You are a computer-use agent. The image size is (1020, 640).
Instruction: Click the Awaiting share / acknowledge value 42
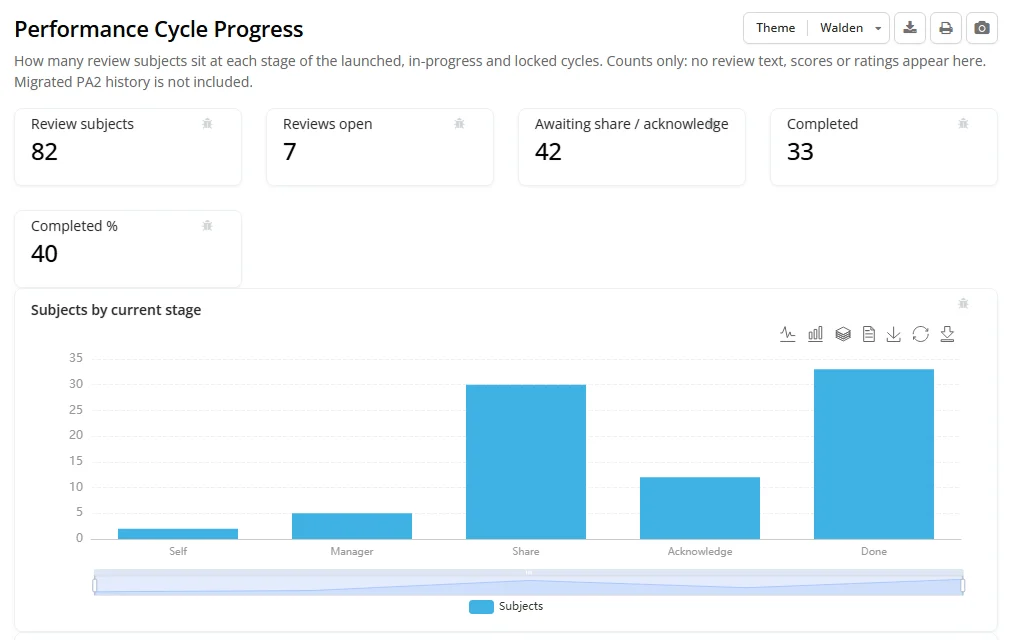click(548, 152)
